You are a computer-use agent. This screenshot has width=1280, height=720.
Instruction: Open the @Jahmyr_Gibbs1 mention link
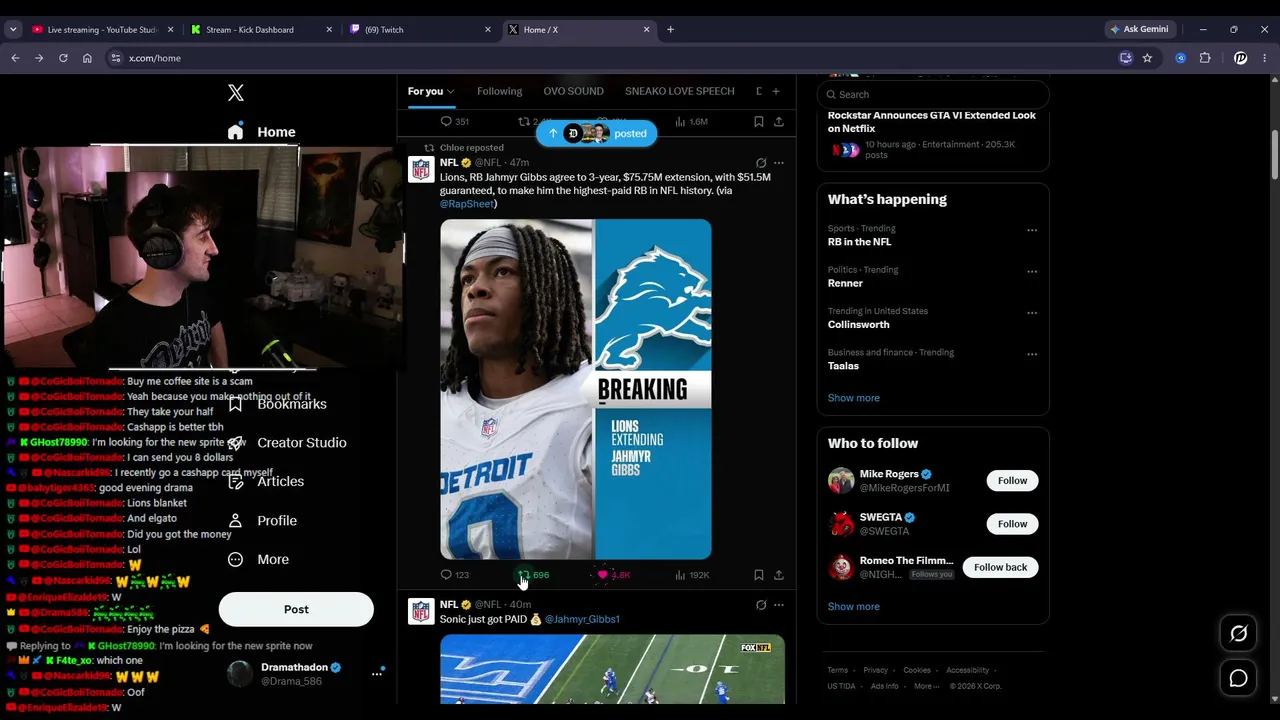click(x=582, y=619)
